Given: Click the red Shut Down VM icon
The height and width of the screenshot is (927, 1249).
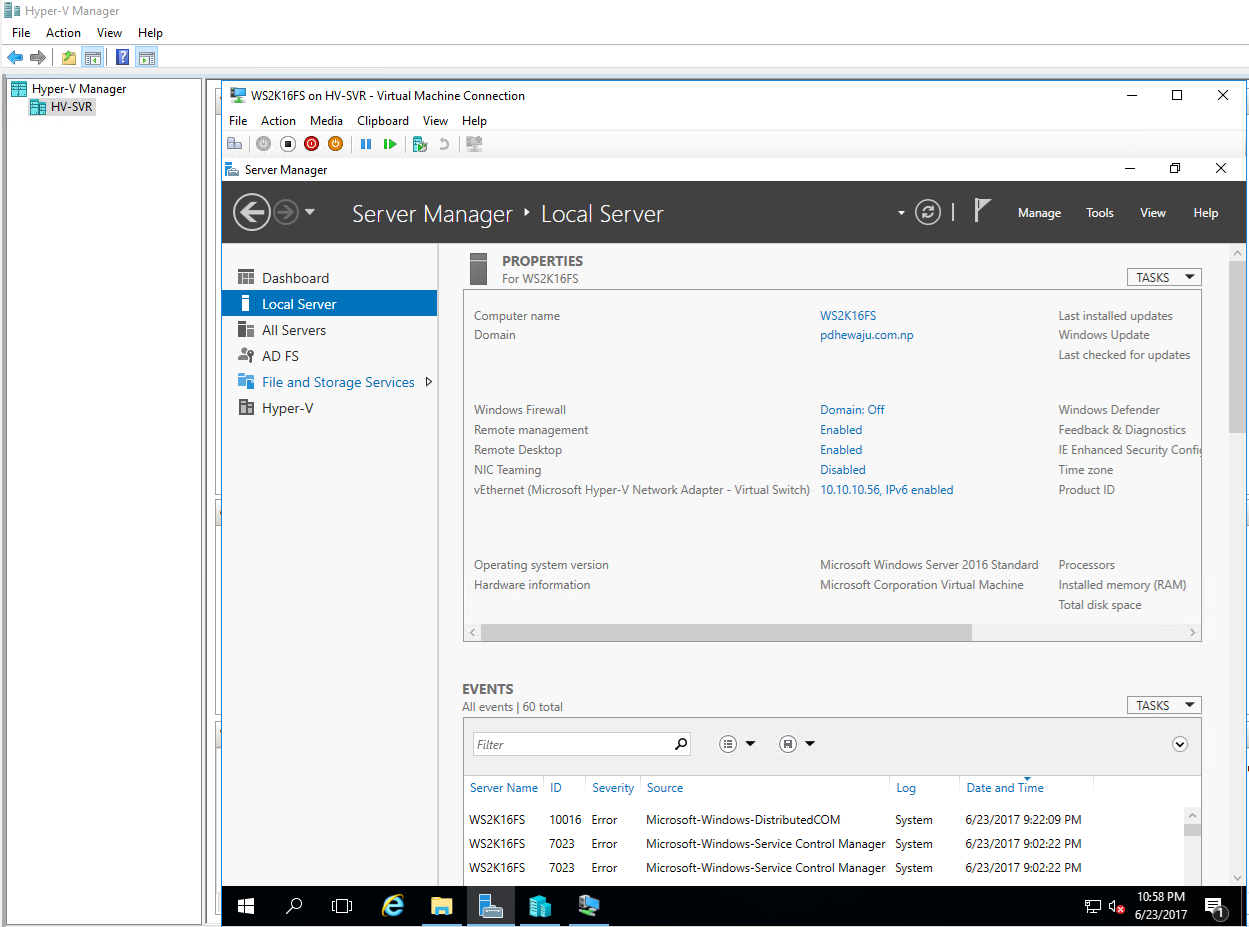Looking at the screenshot, I should (311, 144).
